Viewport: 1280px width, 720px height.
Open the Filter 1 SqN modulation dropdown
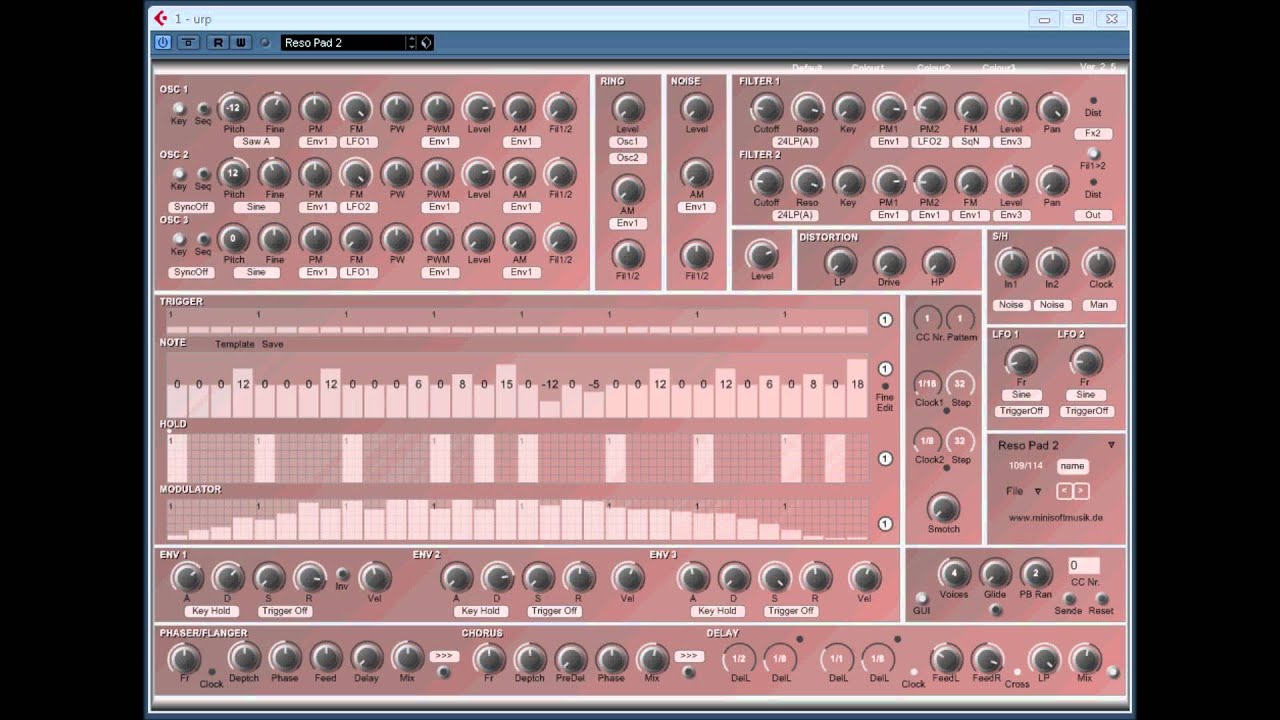[970, 142]
